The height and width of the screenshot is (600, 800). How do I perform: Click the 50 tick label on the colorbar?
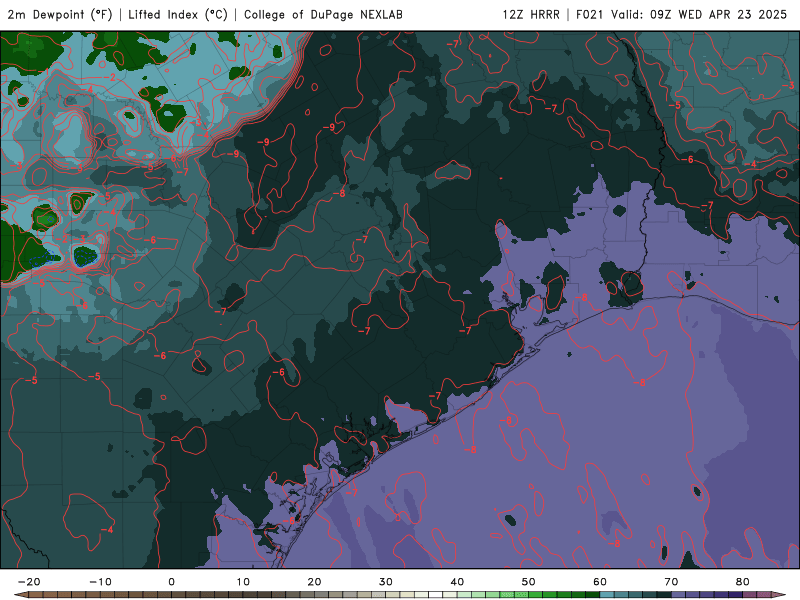[x=529, y=582]
